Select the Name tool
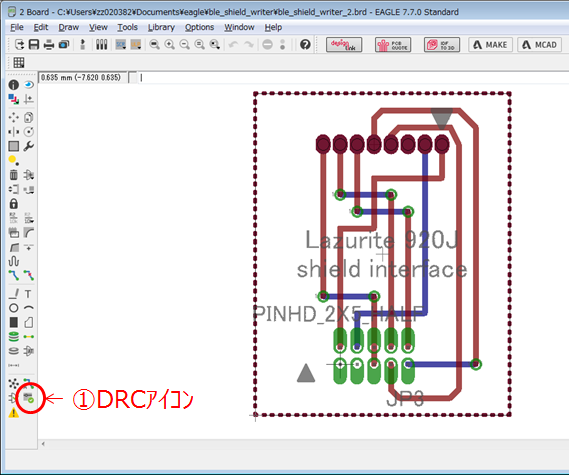Image resolution: width=569 pixels, height=475 pixels. [13, 218]
